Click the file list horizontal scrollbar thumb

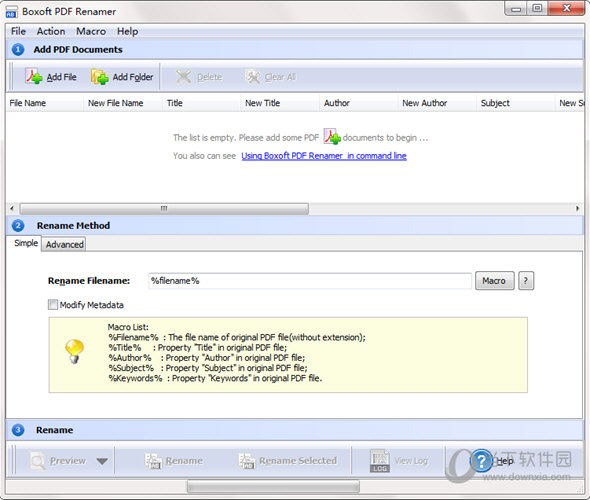click(164, 208)
